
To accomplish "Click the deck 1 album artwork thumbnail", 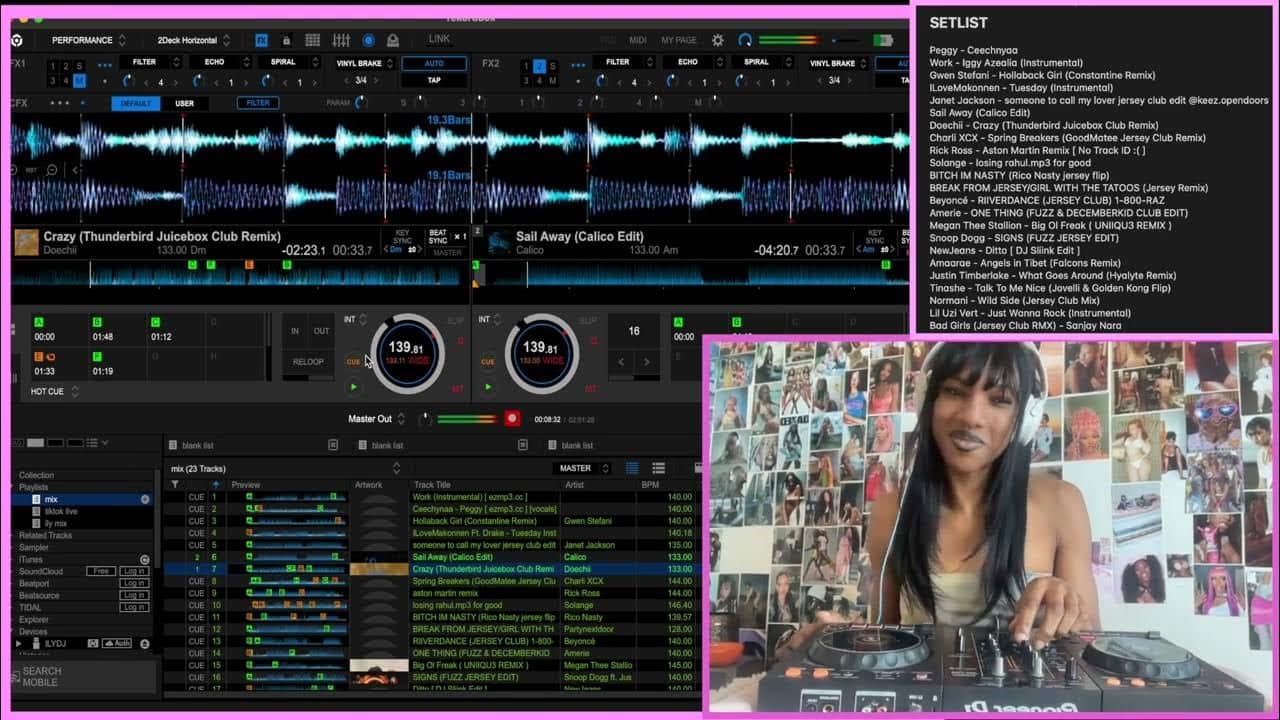I will click(x=27, y=243).
